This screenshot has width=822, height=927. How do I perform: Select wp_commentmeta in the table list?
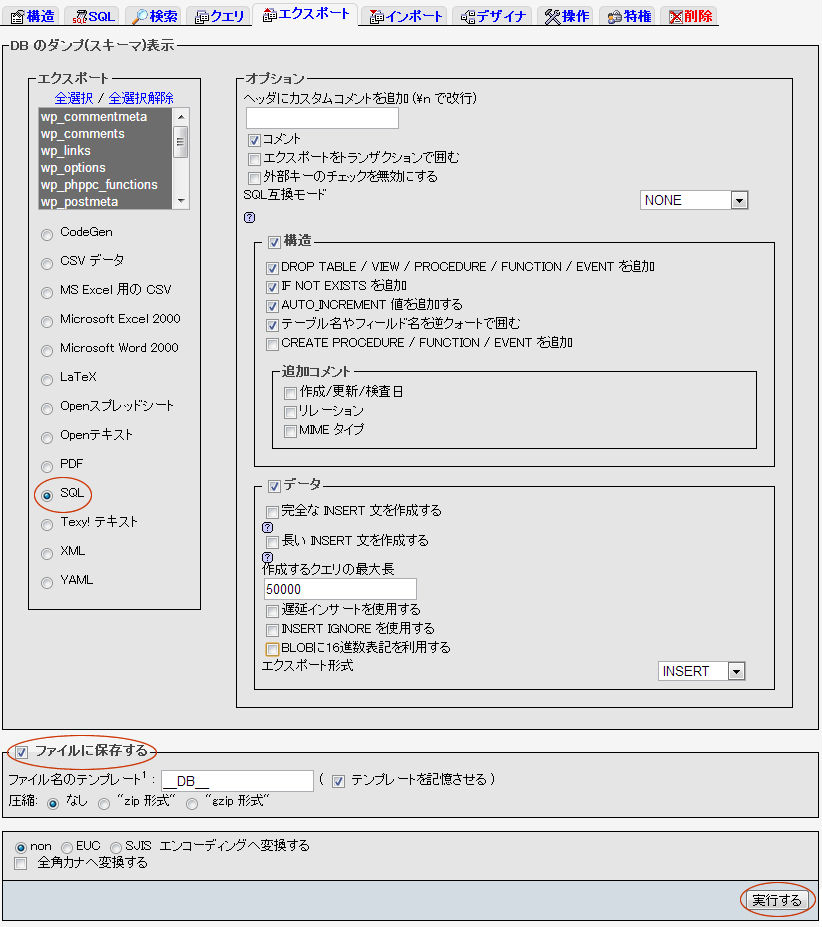click(105, 116)
